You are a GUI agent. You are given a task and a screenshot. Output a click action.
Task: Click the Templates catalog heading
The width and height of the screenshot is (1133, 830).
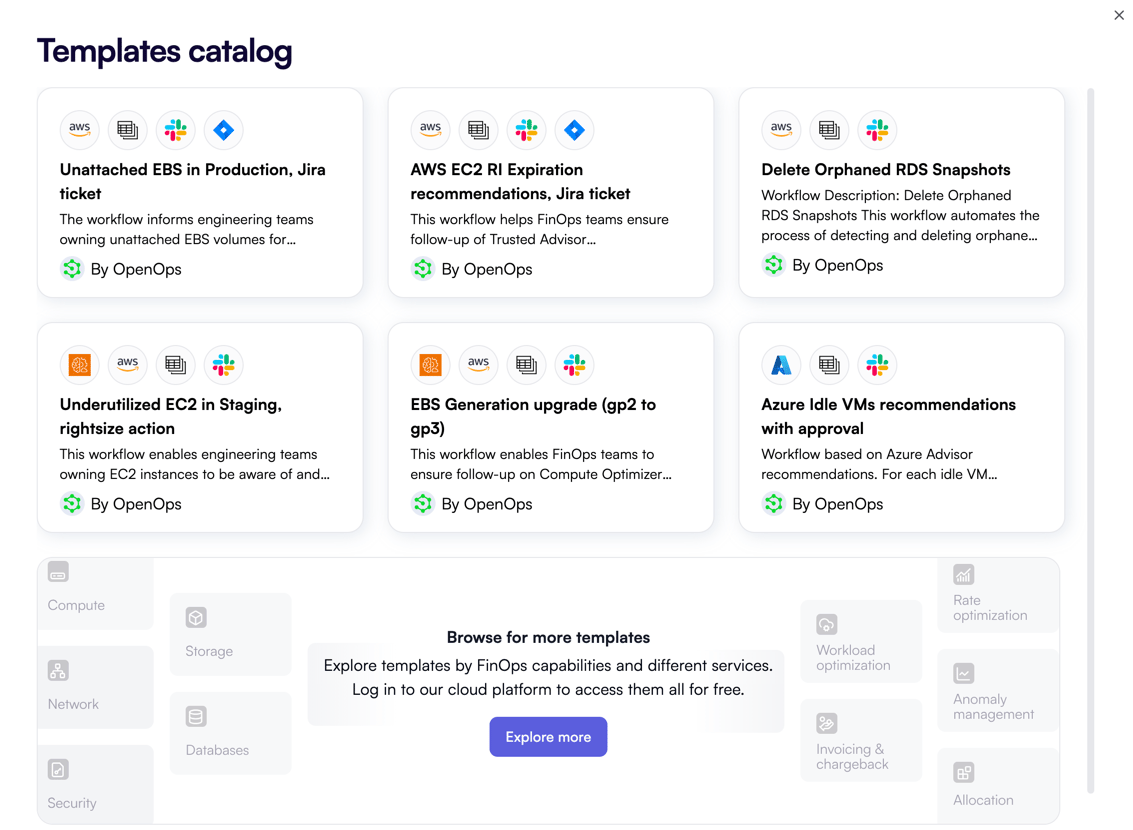165,51
